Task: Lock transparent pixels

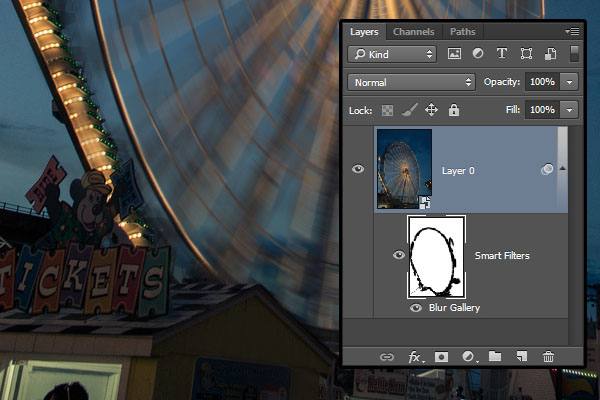Action: tap(387, 110)
